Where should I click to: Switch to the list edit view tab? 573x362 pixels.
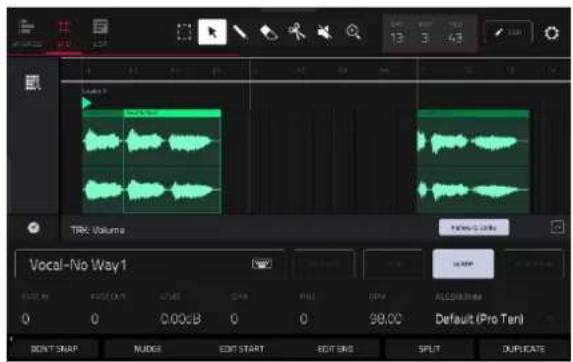point(100,33)
